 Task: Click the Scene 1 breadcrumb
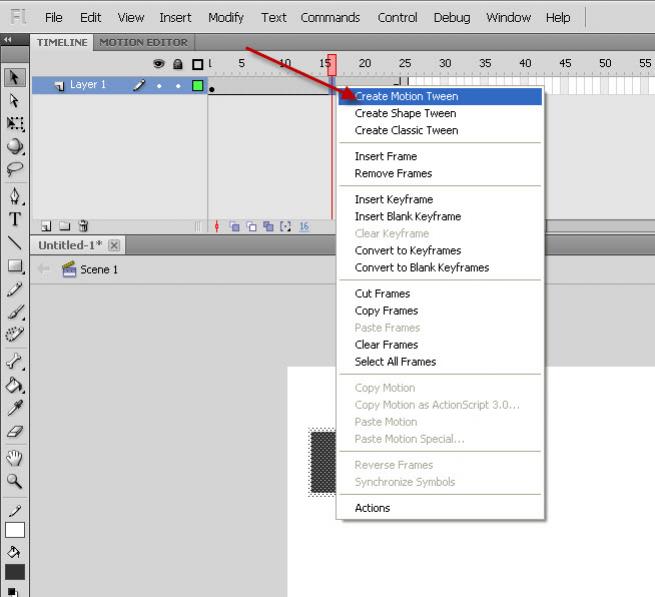(x=90, y=269)
